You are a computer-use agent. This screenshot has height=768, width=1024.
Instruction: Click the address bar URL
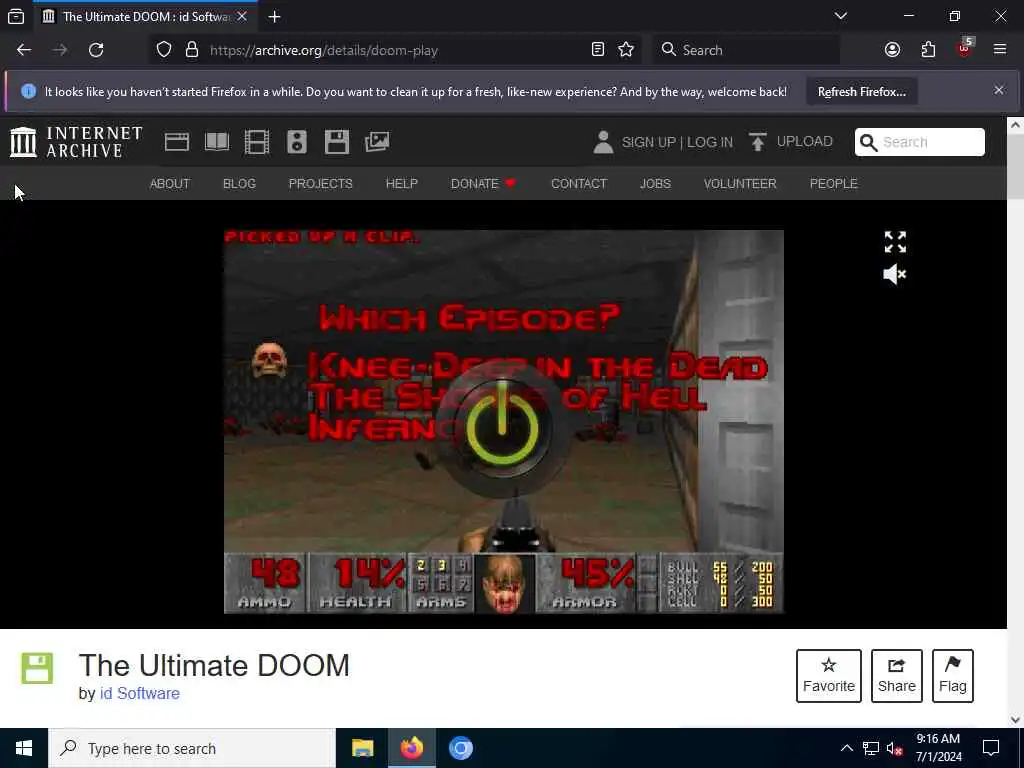pyautogui.click(x=324, y=50)
